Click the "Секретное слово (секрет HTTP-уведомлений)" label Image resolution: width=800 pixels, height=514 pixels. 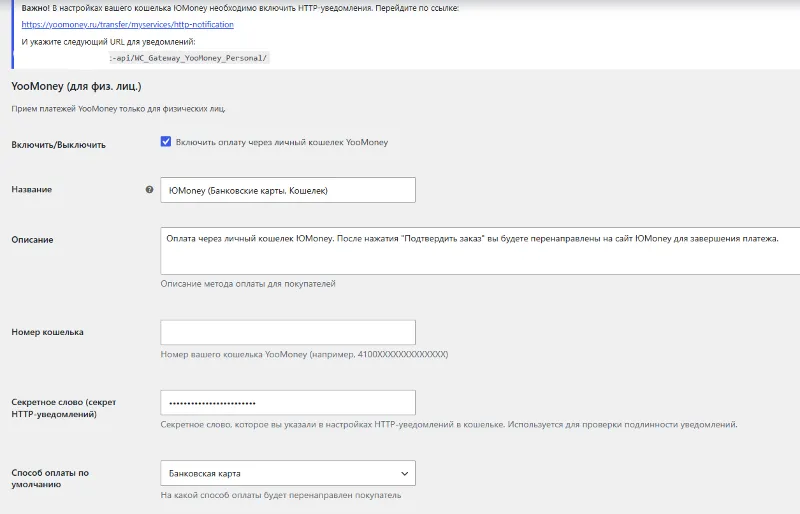point(64,408)
